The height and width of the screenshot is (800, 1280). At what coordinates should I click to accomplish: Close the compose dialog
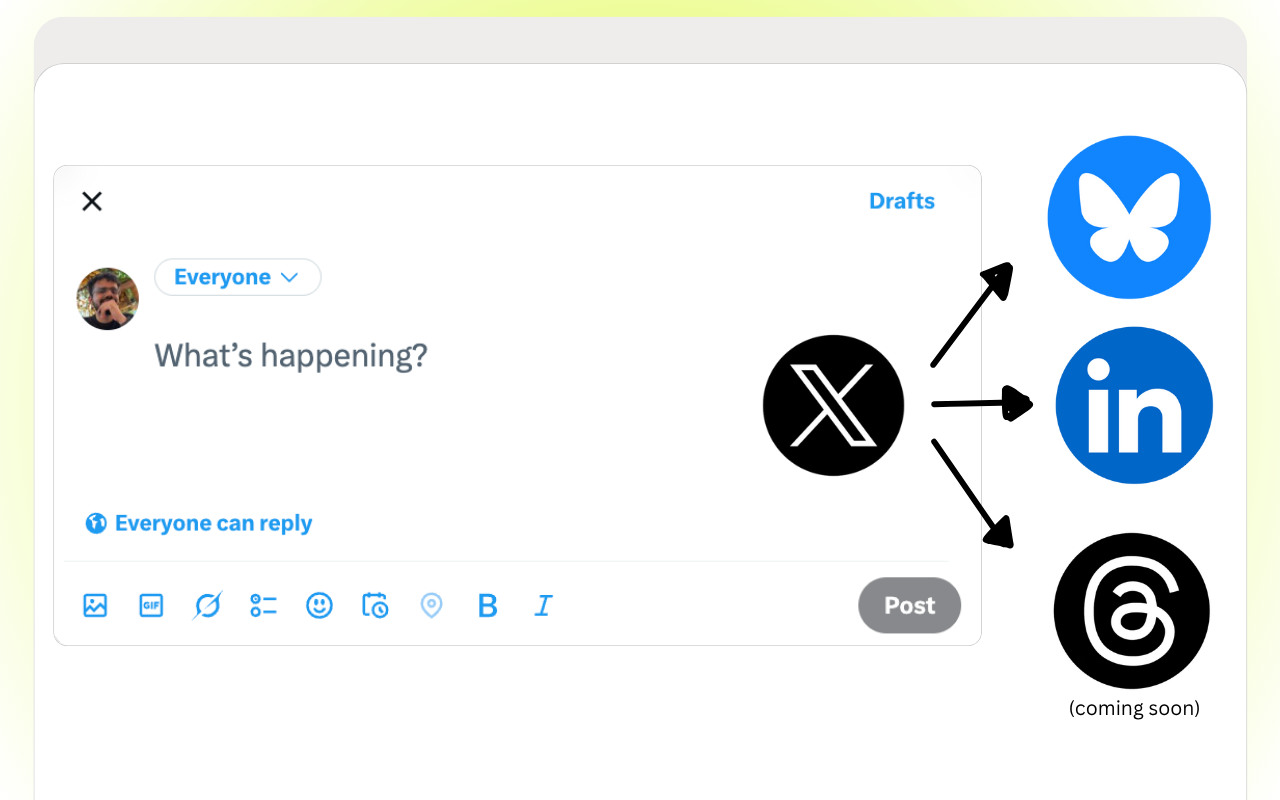tap(91, 201)
